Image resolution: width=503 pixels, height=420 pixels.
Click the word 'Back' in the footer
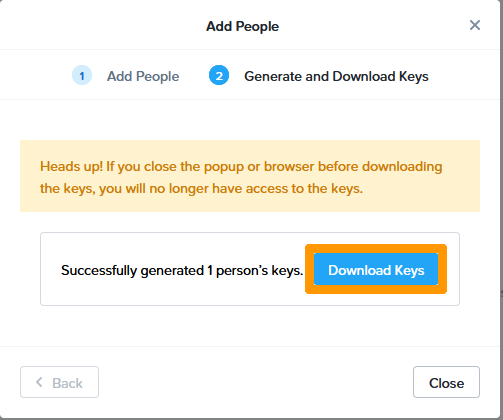[x=67, y=383]
